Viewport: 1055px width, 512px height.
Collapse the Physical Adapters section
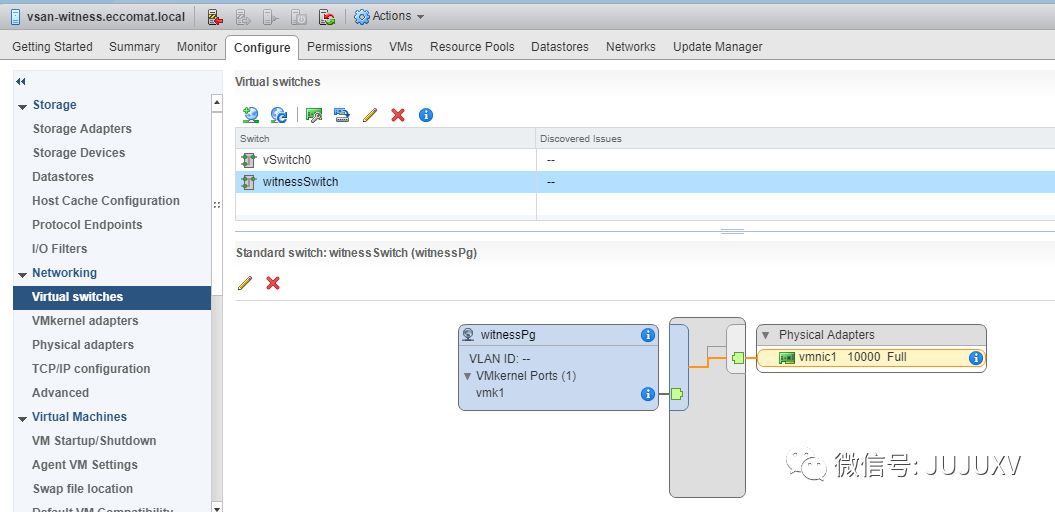(x=766, y=335)
